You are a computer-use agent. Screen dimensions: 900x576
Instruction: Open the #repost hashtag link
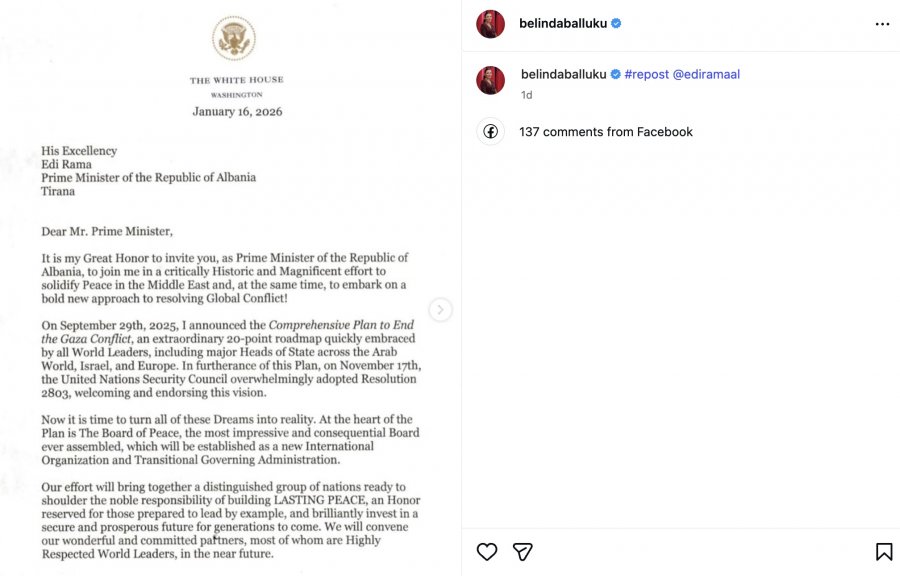click(646, 74)
